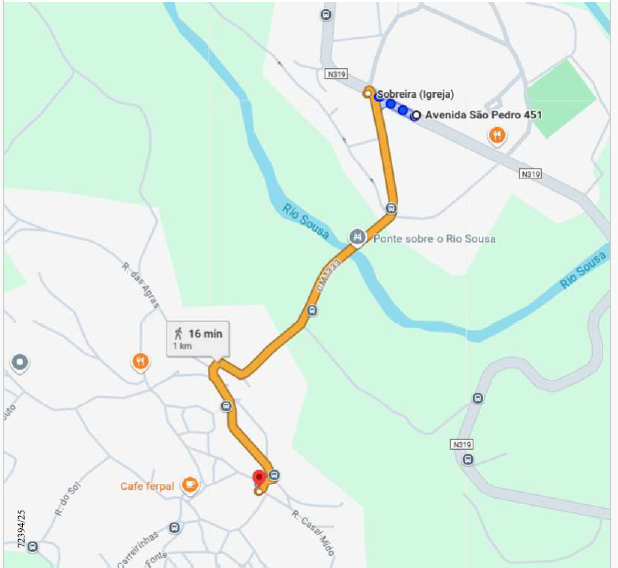The width and height of the screenshot is (618, 568).
Task: Select the bus stop icon at top of map
Action: coord(326,15)
